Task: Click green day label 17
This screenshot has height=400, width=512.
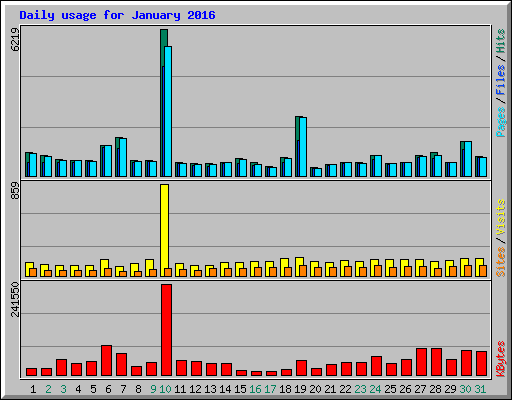Action: point(270,389)
